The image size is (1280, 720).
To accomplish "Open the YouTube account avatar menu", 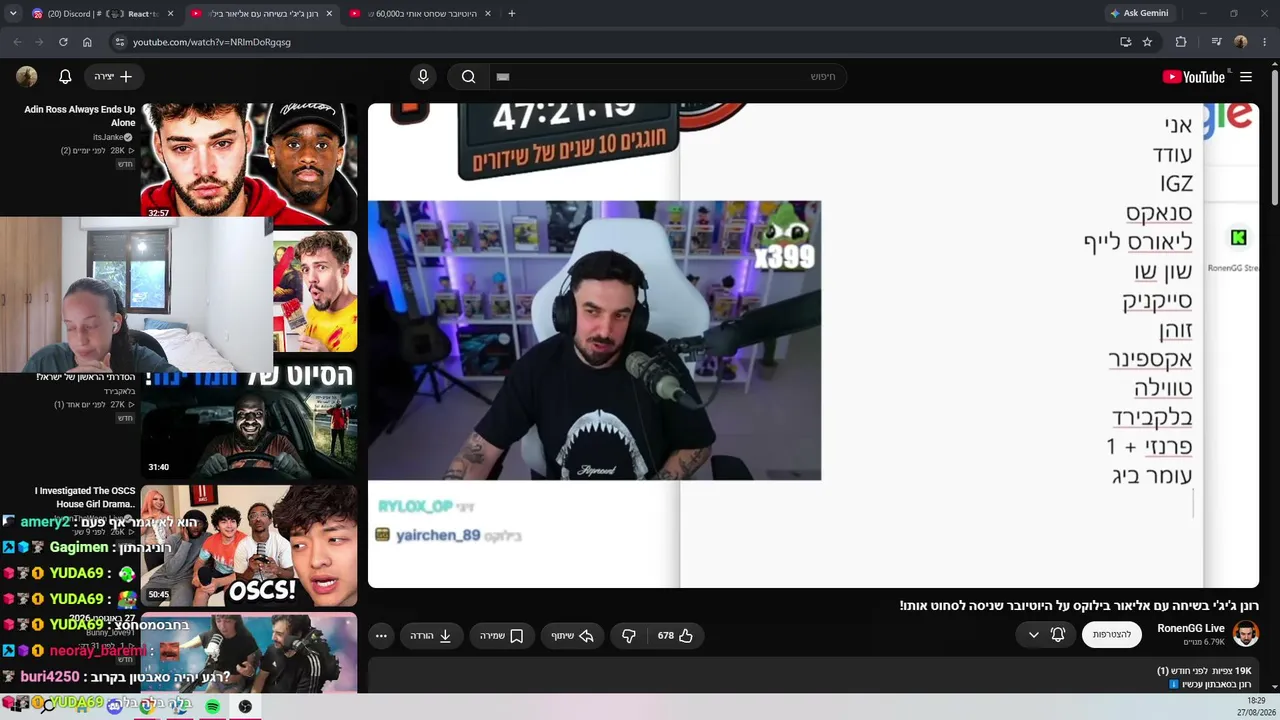I will click(x=27, y=76).
